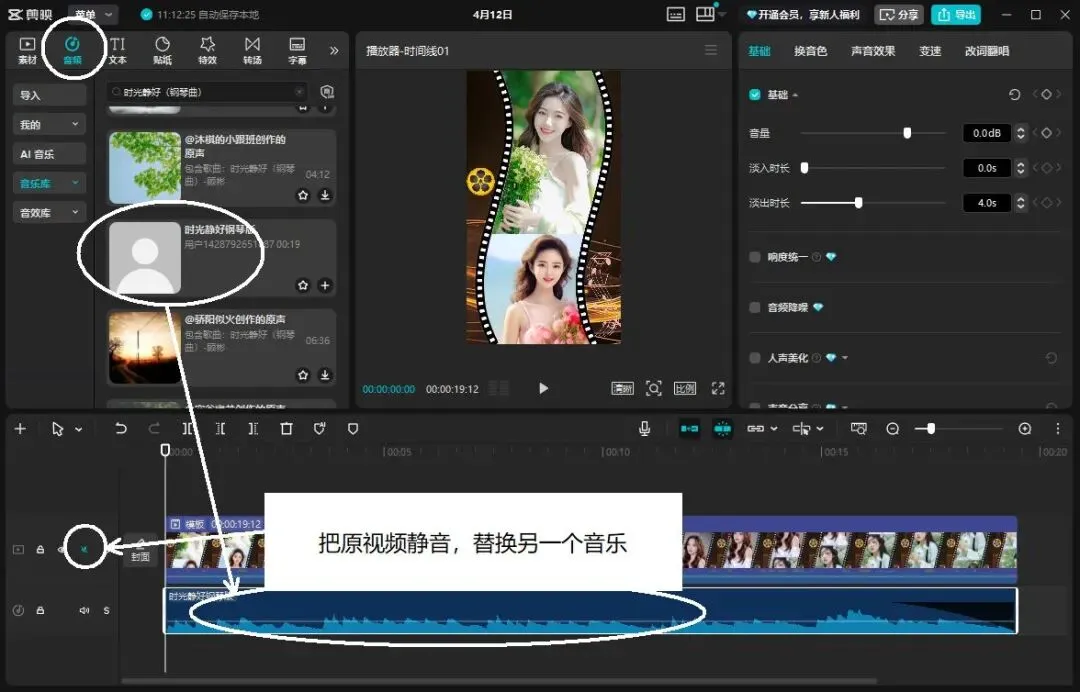
Task: Enter fullscreen preview
Action: coord(718,388)
